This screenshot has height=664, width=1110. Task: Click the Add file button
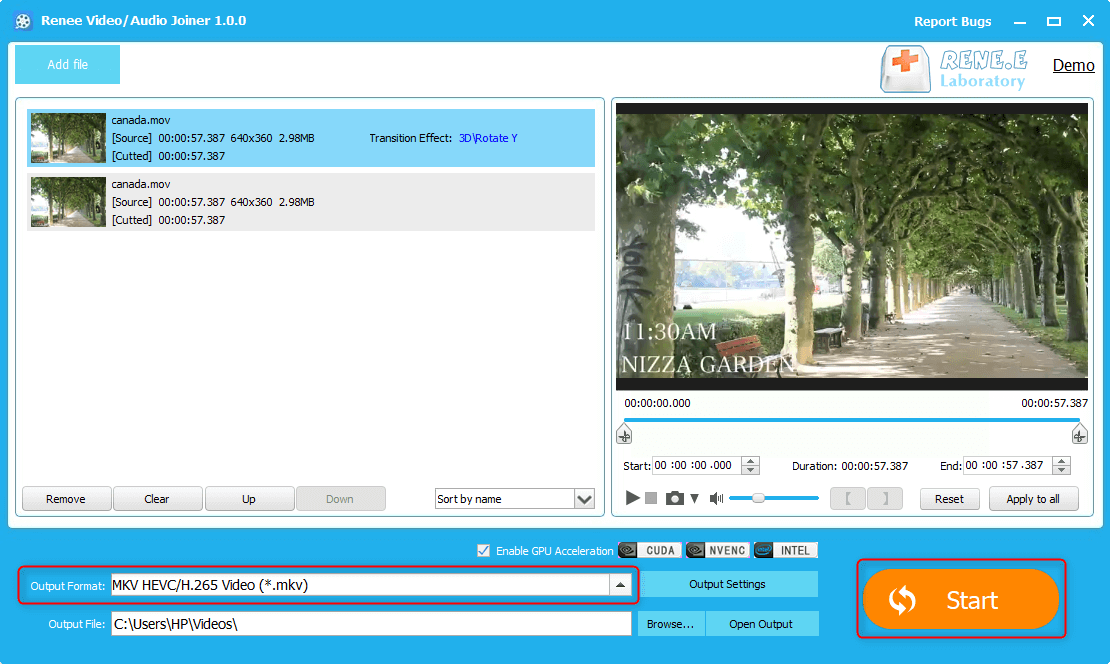coord(67,64)
